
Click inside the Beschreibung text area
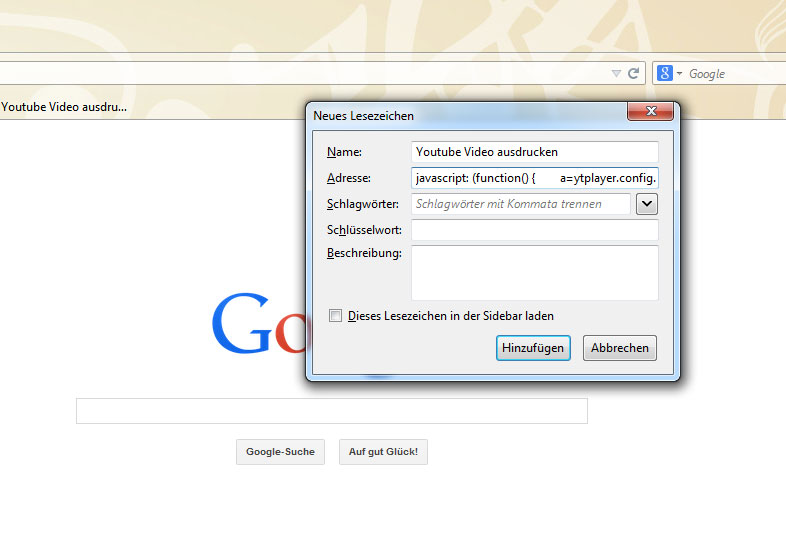(534, 273)
